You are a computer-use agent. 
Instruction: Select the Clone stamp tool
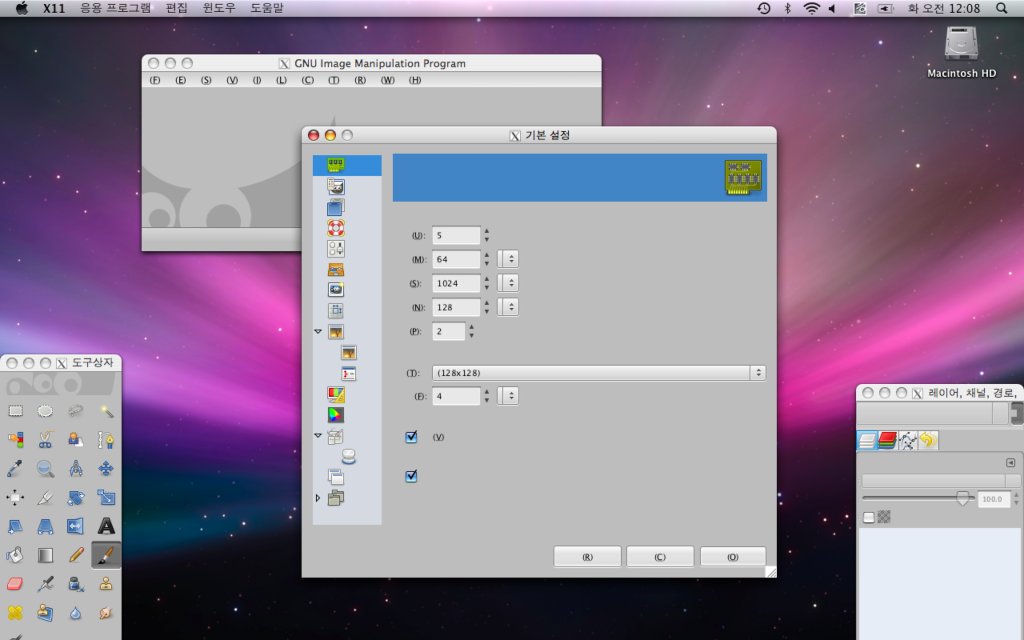point(106,583)
